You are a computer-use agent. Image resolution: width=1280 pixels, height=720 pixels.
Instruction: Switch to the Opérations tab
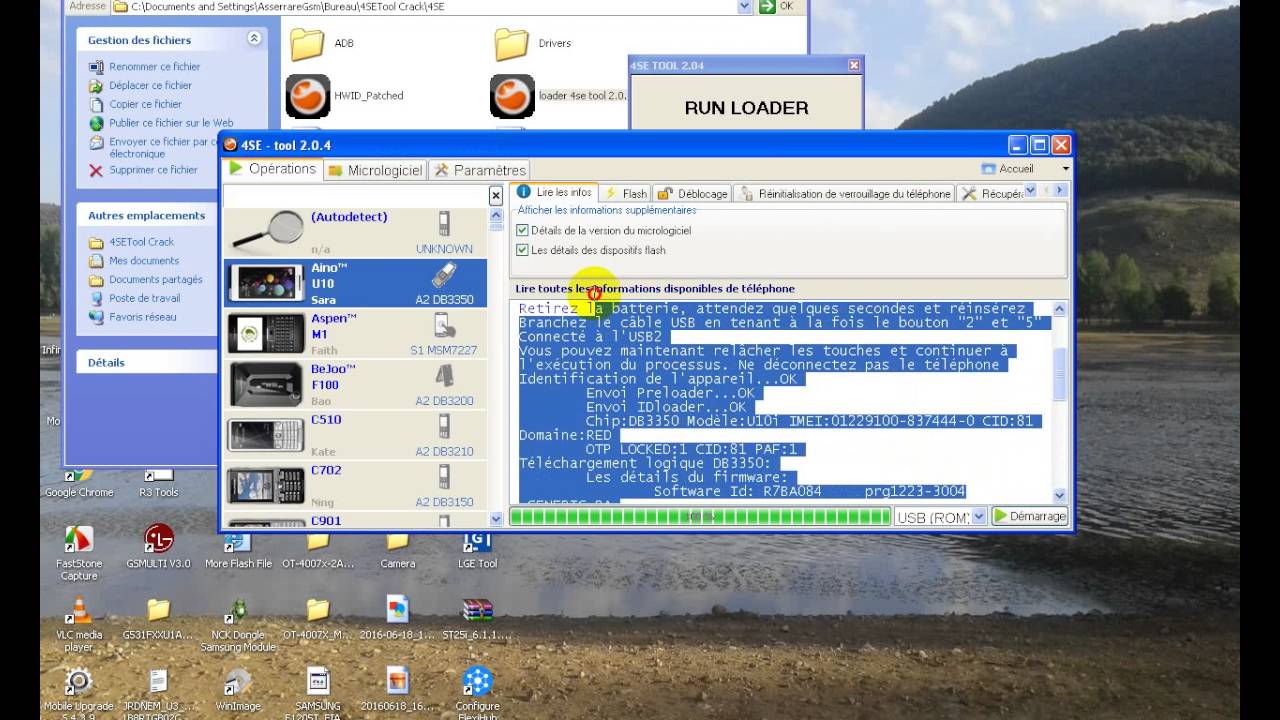coord(272,169)
